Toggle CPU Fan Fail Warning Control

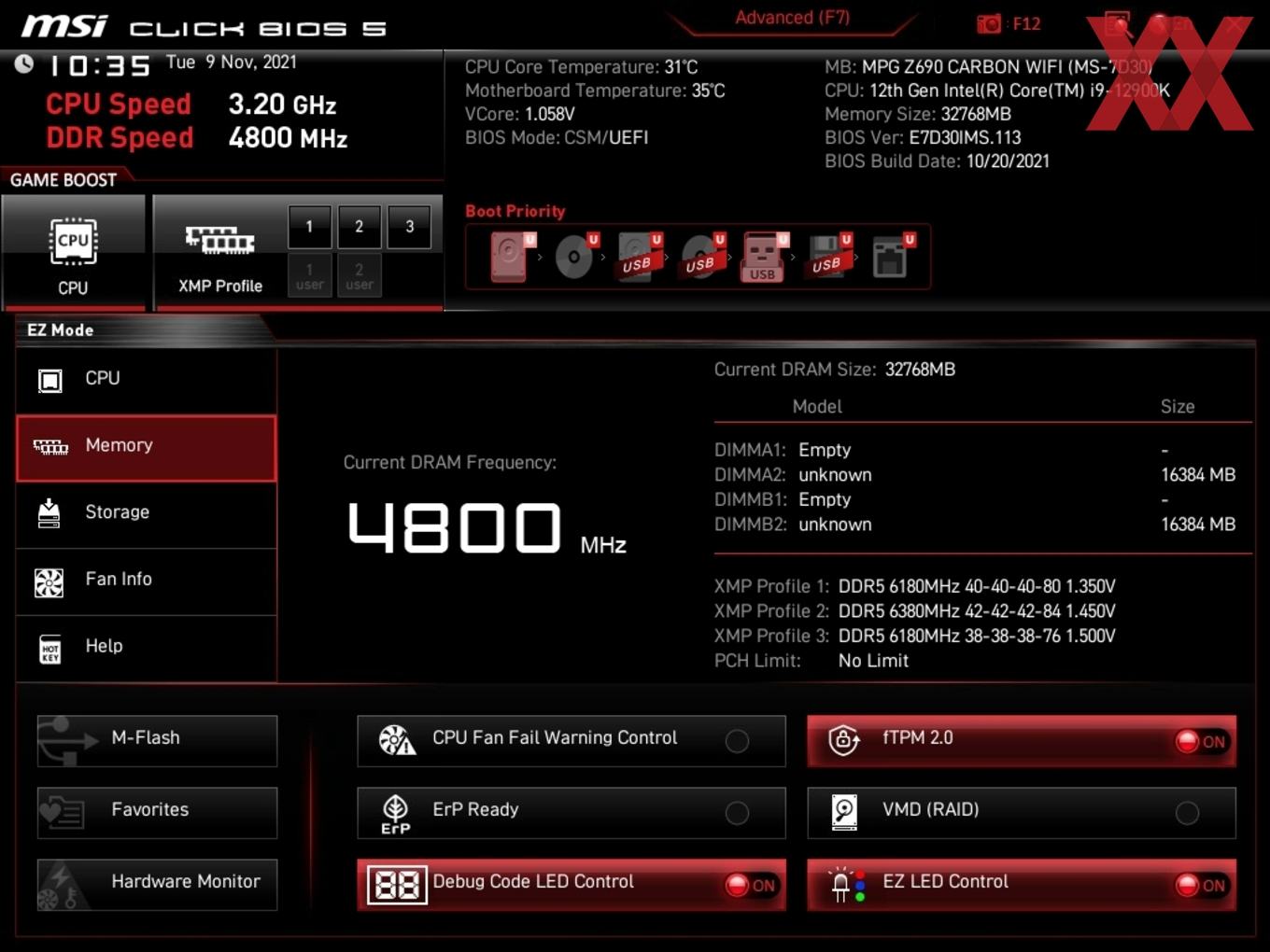(x=571, y=740)
